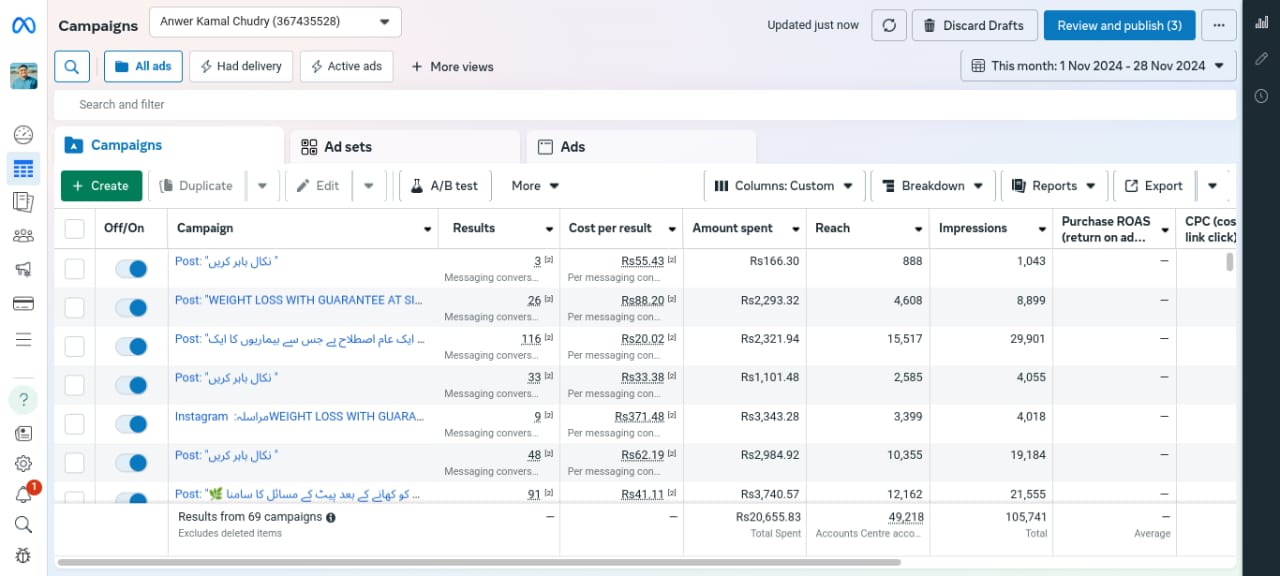
Task: Open the bug report icon in sidebar
Action: coord(23,555)
